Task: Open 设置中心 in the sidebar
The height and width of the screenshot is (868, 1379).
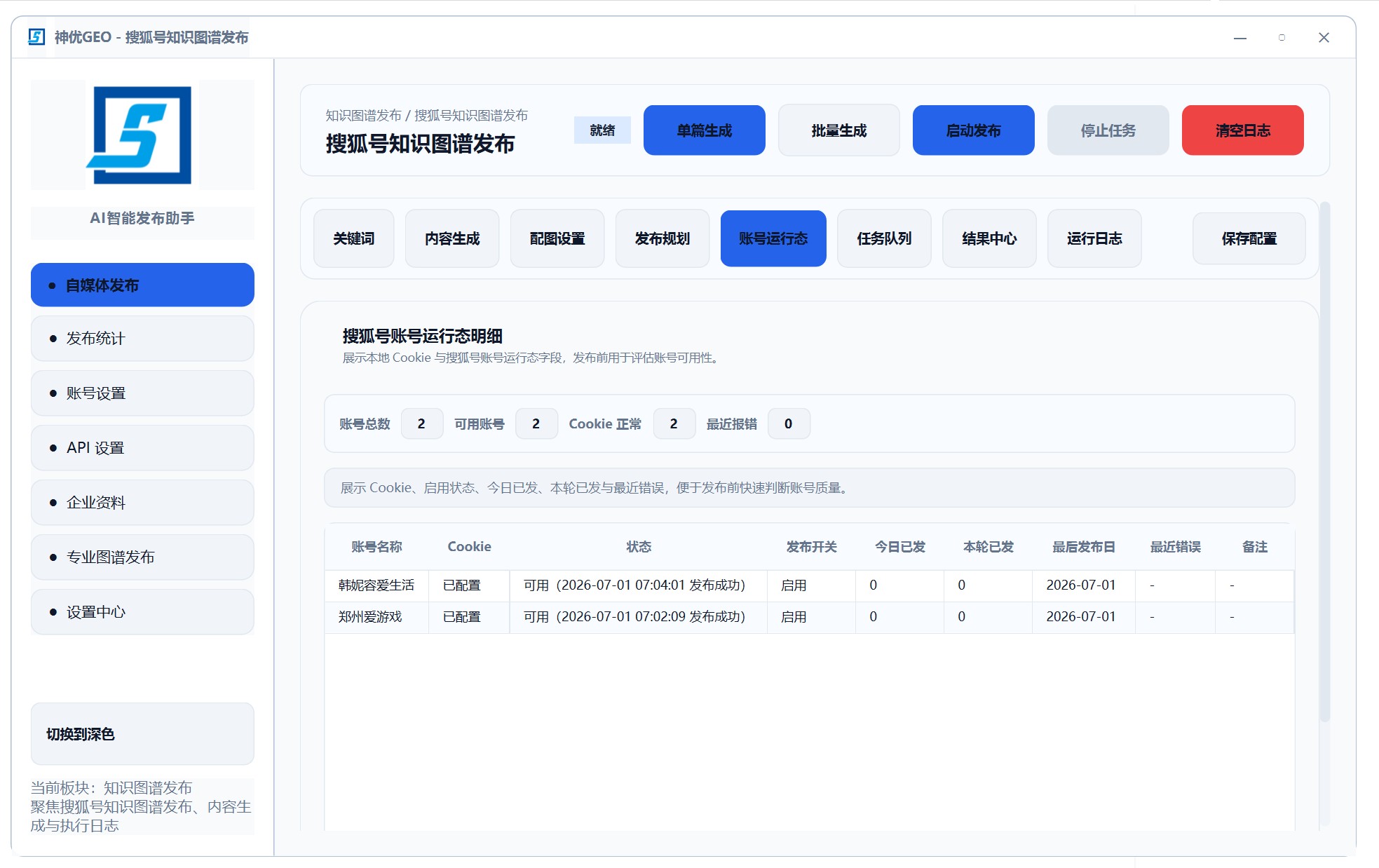Action: (142, 611)
